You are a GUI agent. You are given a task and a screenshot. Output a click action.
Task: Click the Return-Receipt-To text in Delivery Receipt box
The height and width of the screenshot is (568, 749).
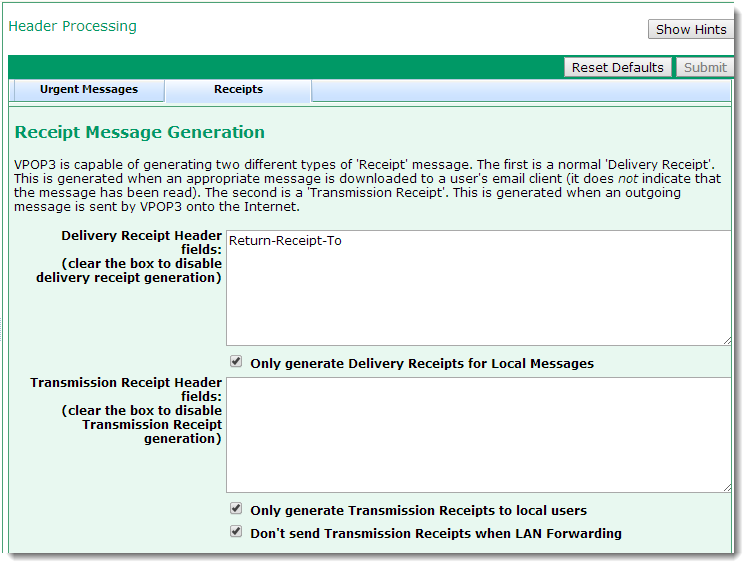[285, 241]
